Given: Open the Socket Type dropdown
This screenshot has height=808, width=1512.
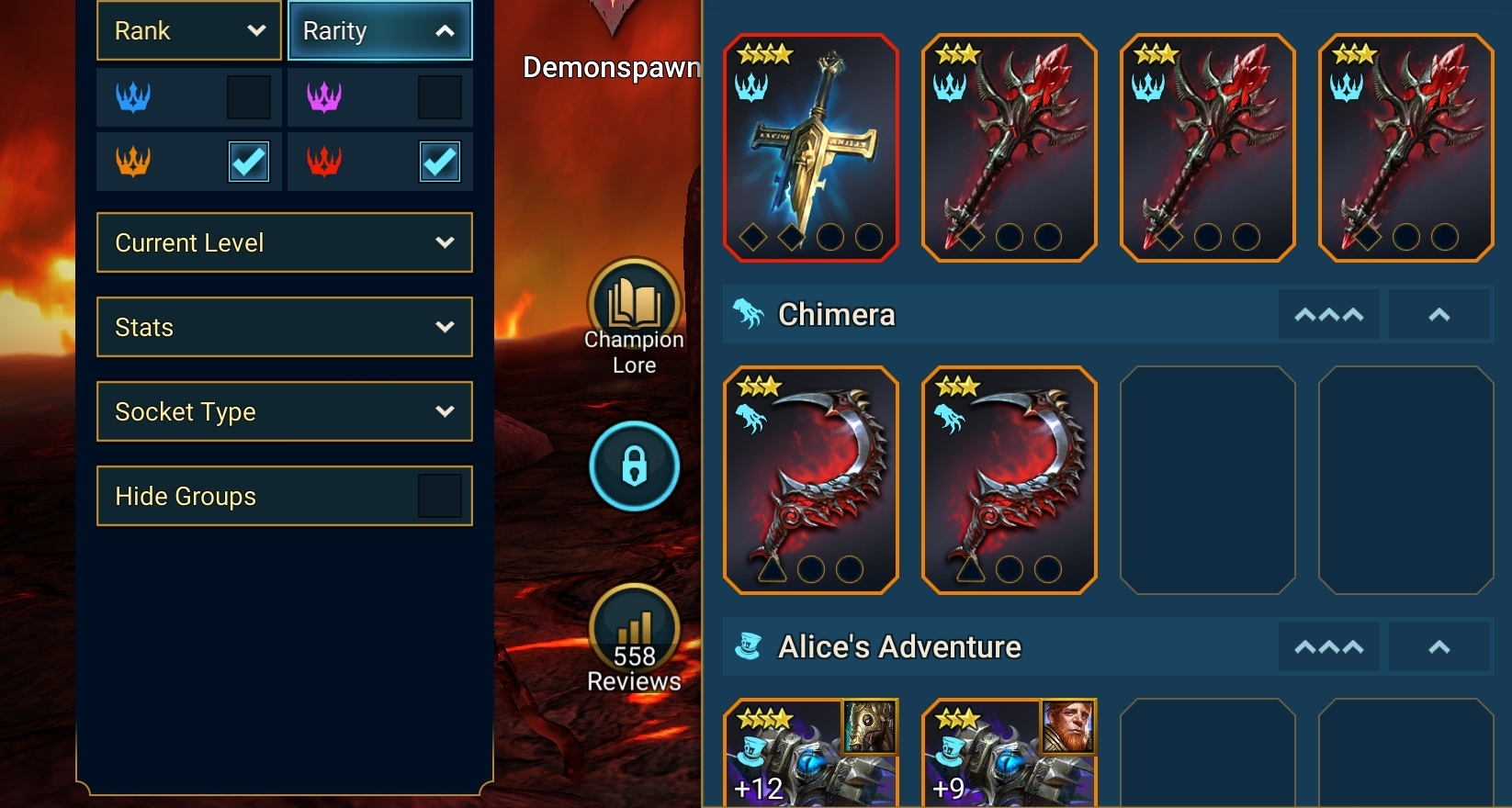Looking at the screenshot, I should pyautogui.click(x=285, y=411).
